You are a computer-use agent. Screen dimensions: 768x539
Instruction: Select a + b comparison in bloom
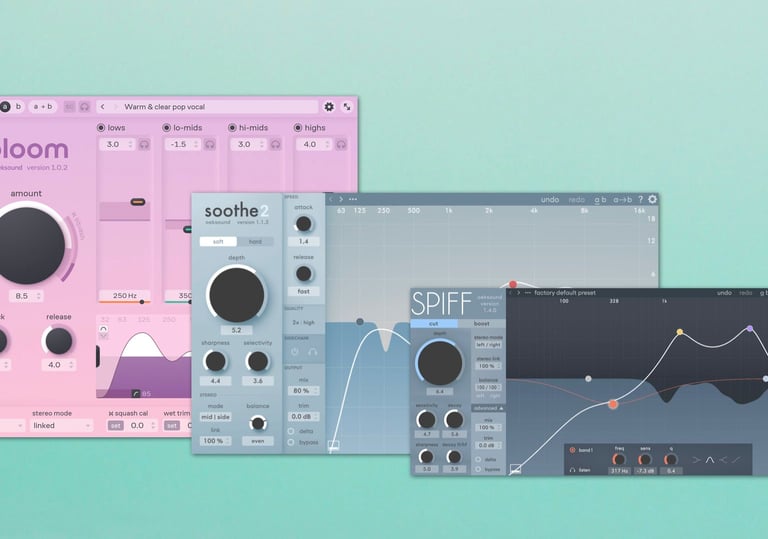43,106
